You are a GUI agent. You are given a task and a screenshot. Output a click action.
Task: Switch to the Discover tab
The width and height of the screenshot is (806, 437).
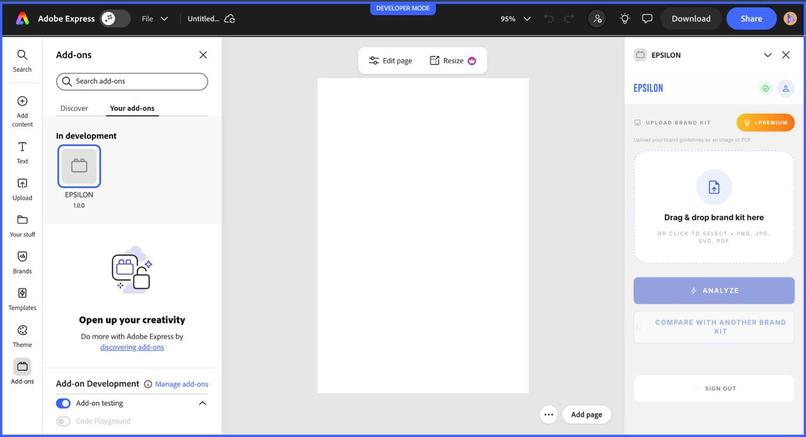tap(74, 108)
